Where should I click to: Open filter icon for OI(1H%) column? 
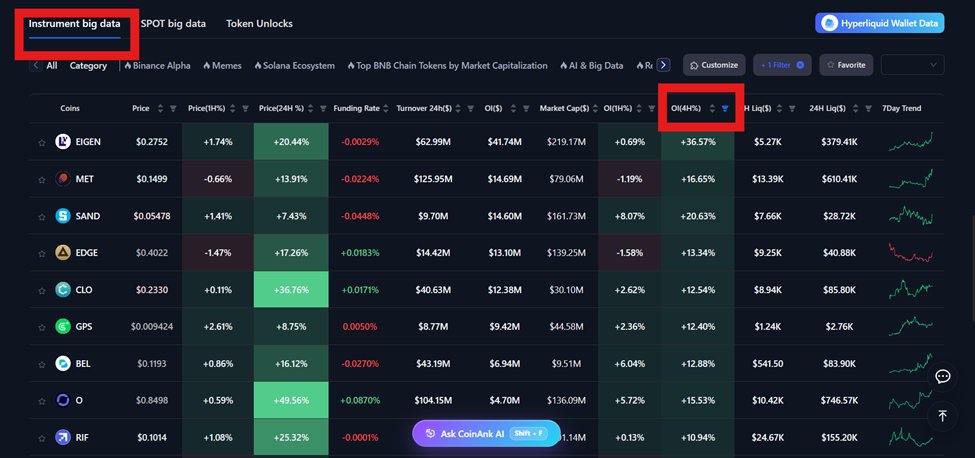[x=652, y=109]
